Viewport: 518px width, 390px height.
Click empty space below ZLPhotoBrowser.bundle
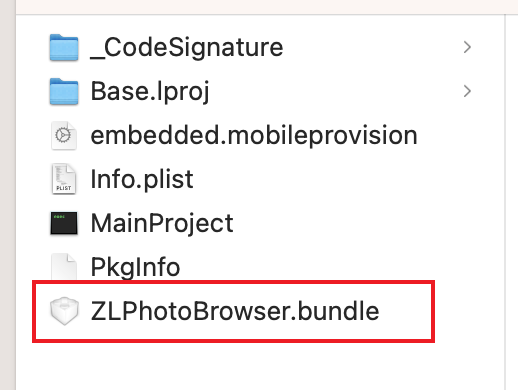click(260, 367)
